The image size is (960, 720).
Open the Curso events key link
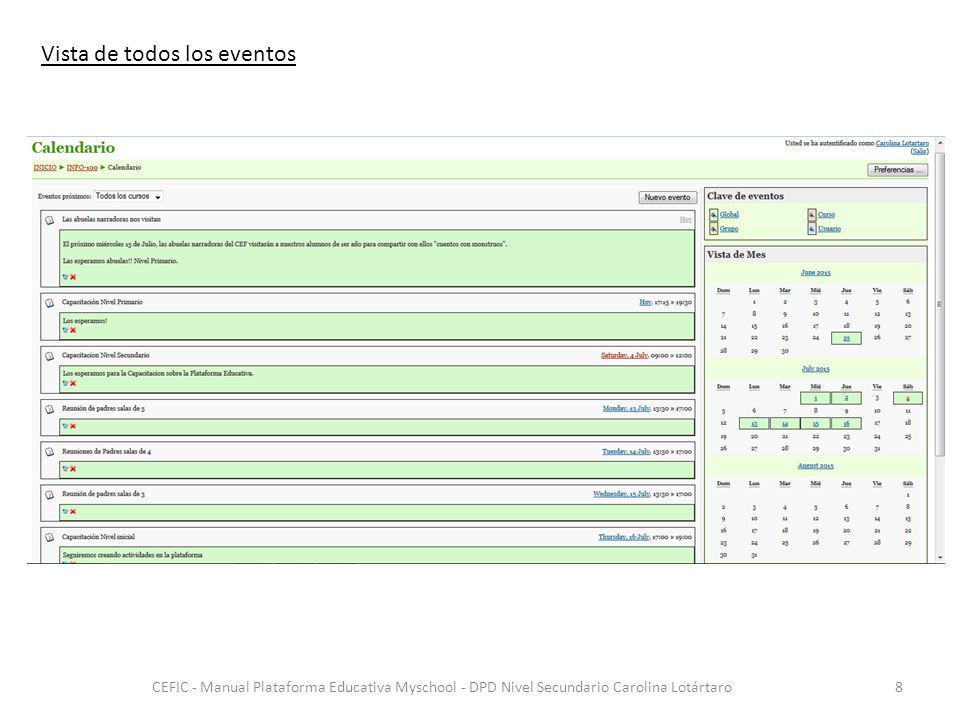pyautogui.click(x=826, y=214)
